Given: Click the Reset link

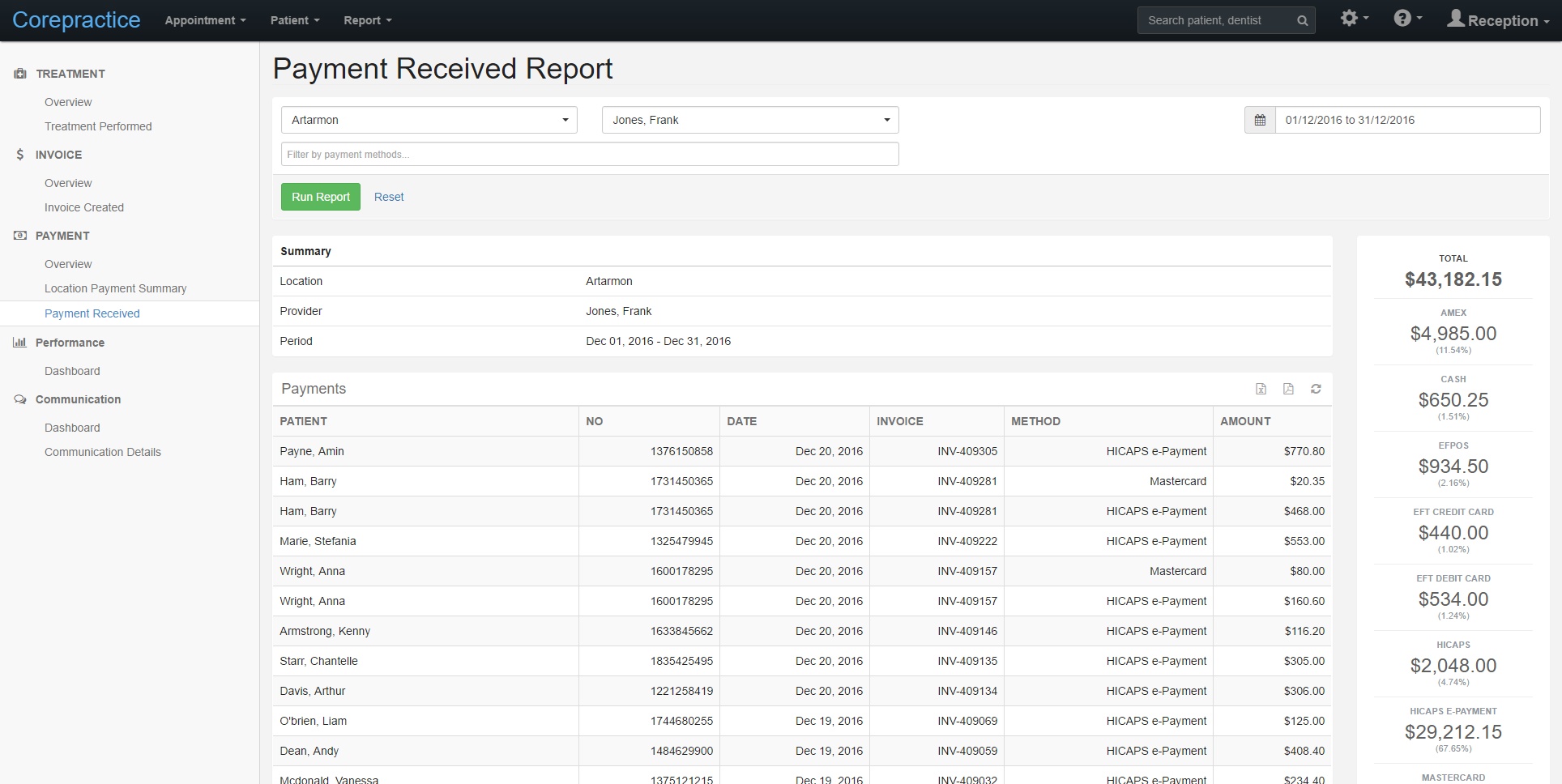Looking at the screenshot, I should point(389,196).
